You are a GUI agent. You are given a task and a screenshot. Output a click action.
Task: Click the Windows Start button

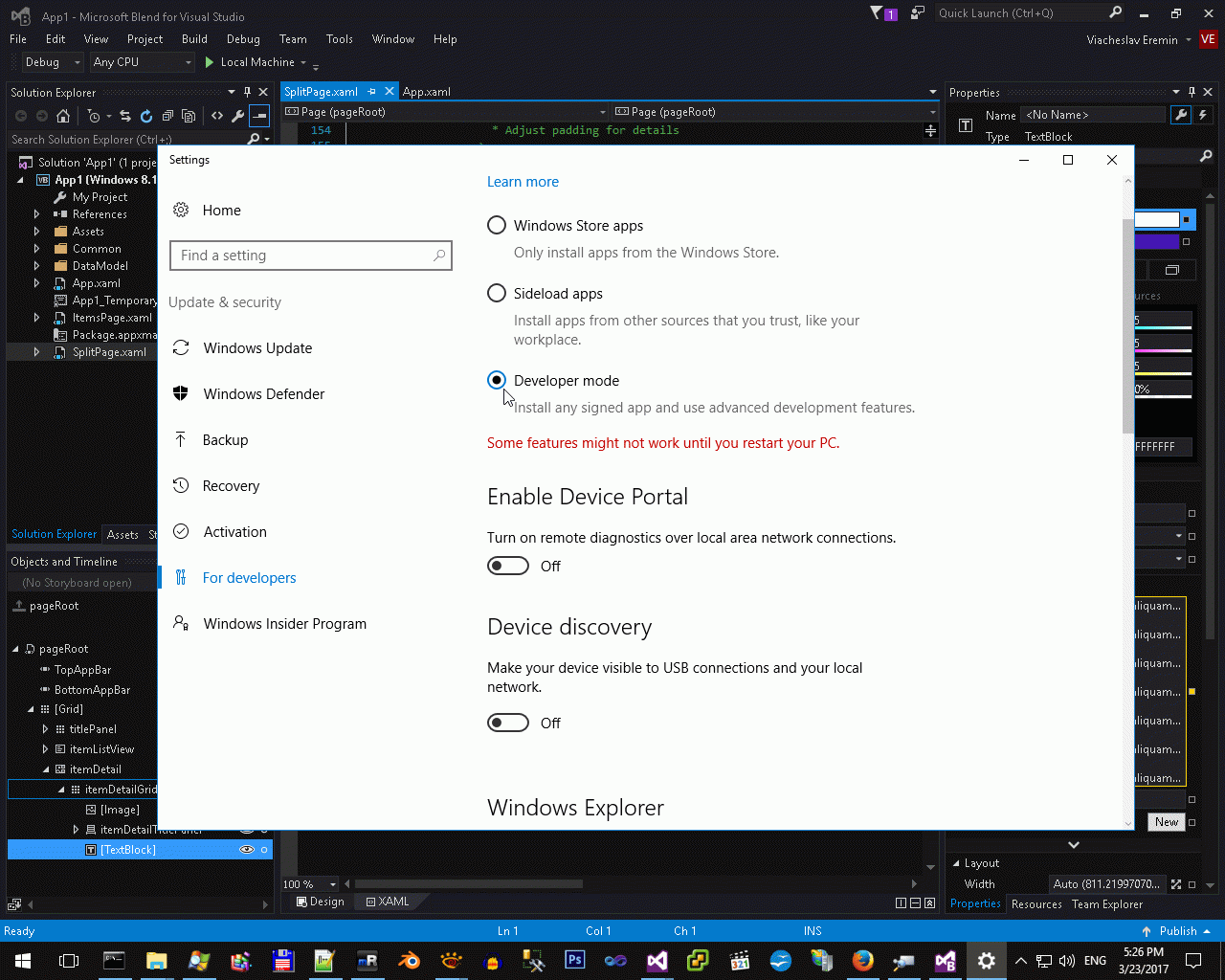(x=23, y=960)
